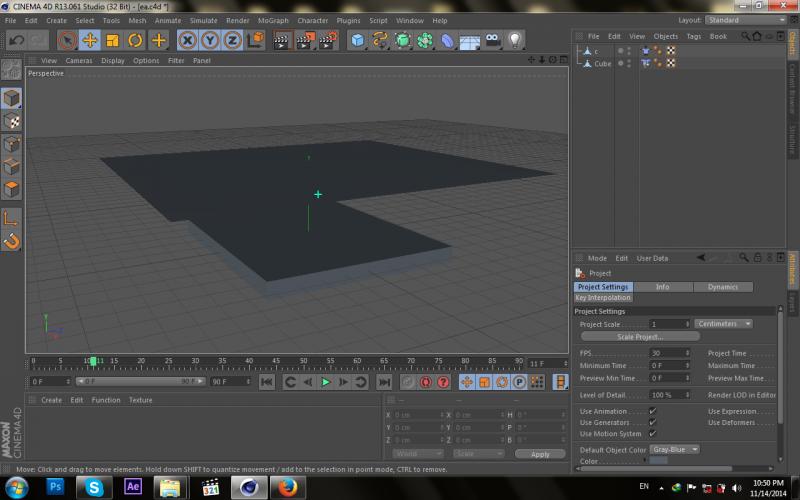
Task: Click the default object Color swatch
Action: (x=659, y=460)
